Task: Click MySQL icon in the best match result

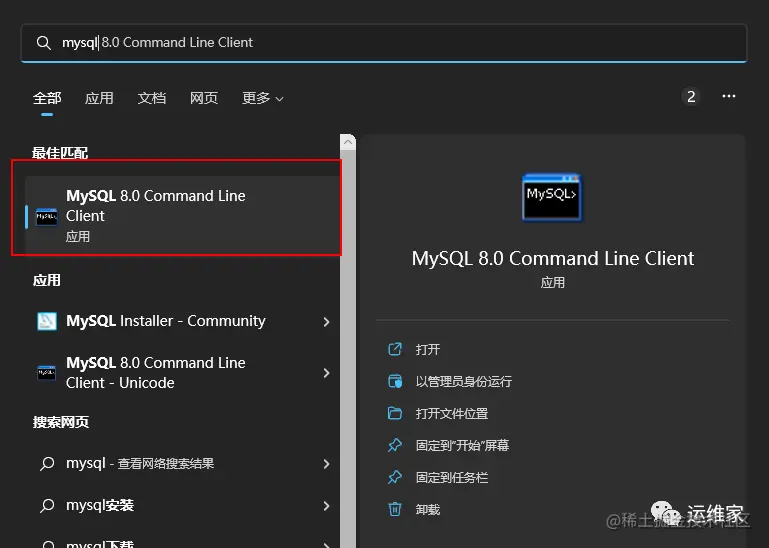Action: 47,217
